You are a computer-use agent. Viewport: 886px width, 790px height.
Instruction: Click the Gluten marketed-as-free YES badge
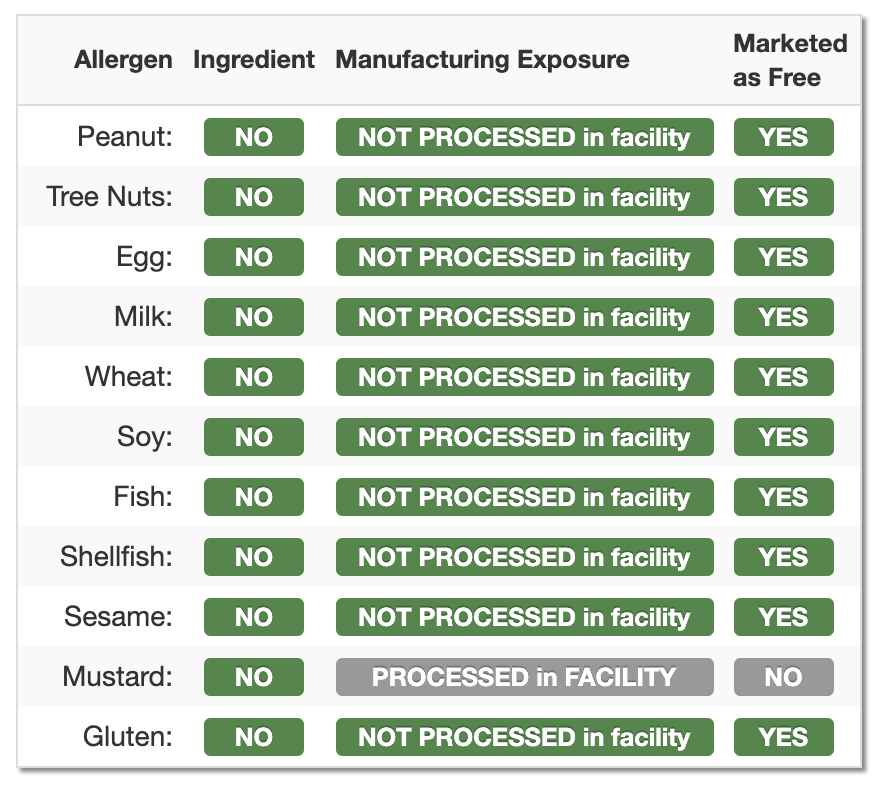(784, 737)
